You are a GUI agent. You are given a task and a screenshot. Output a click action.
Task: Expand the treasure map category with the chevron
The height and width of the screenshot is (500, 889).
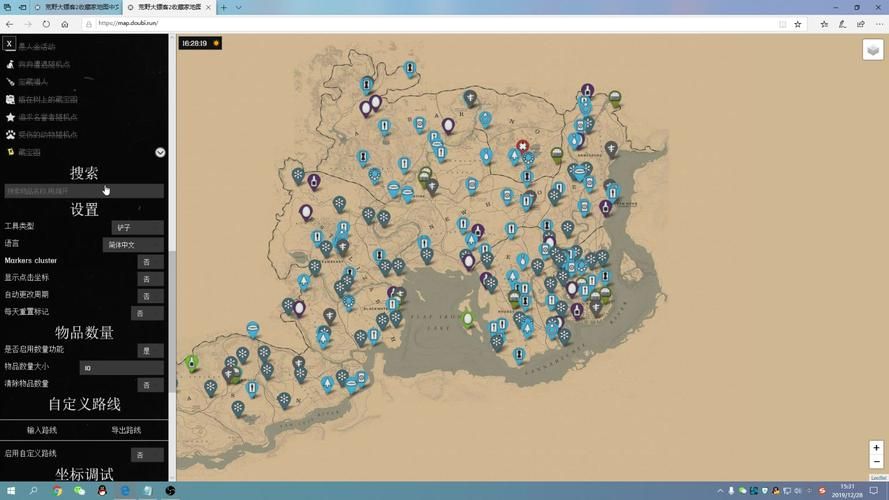(160, 152)
